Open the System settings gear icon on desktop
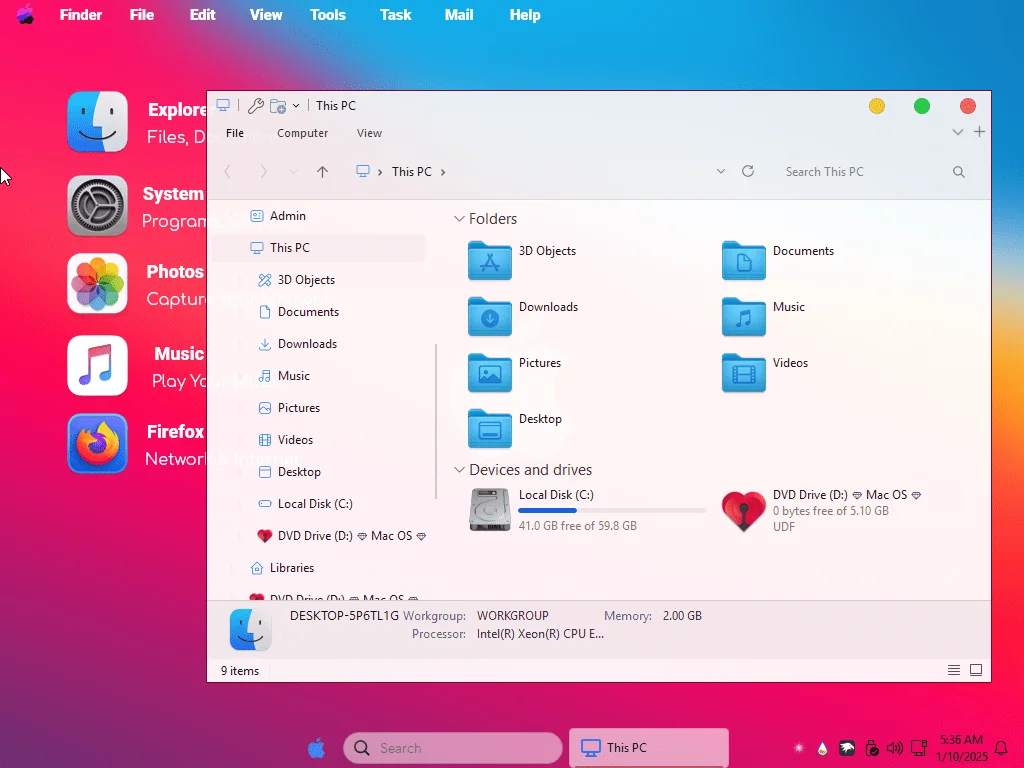Image resolution: width=1024 pixels, height=768 pixels. (97, 206)
